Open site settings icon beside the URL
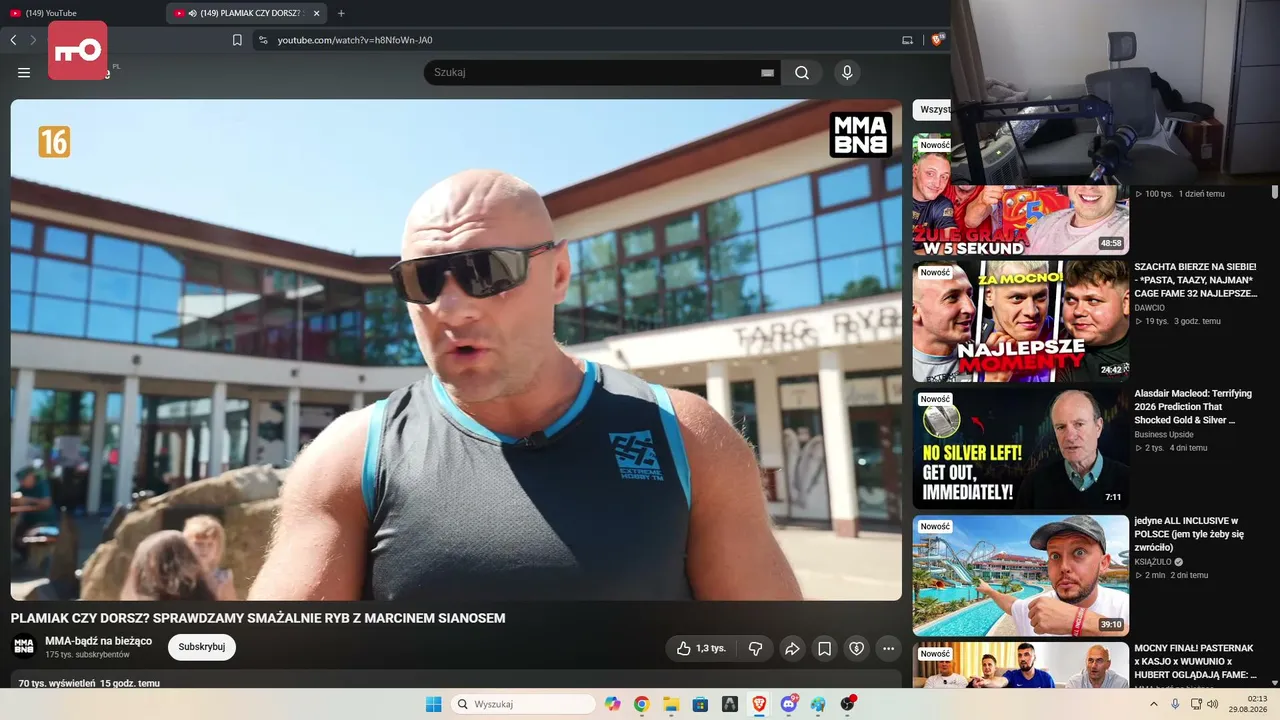The width and height of the screenshot is (1280, 720). click(x=263, y=40)
